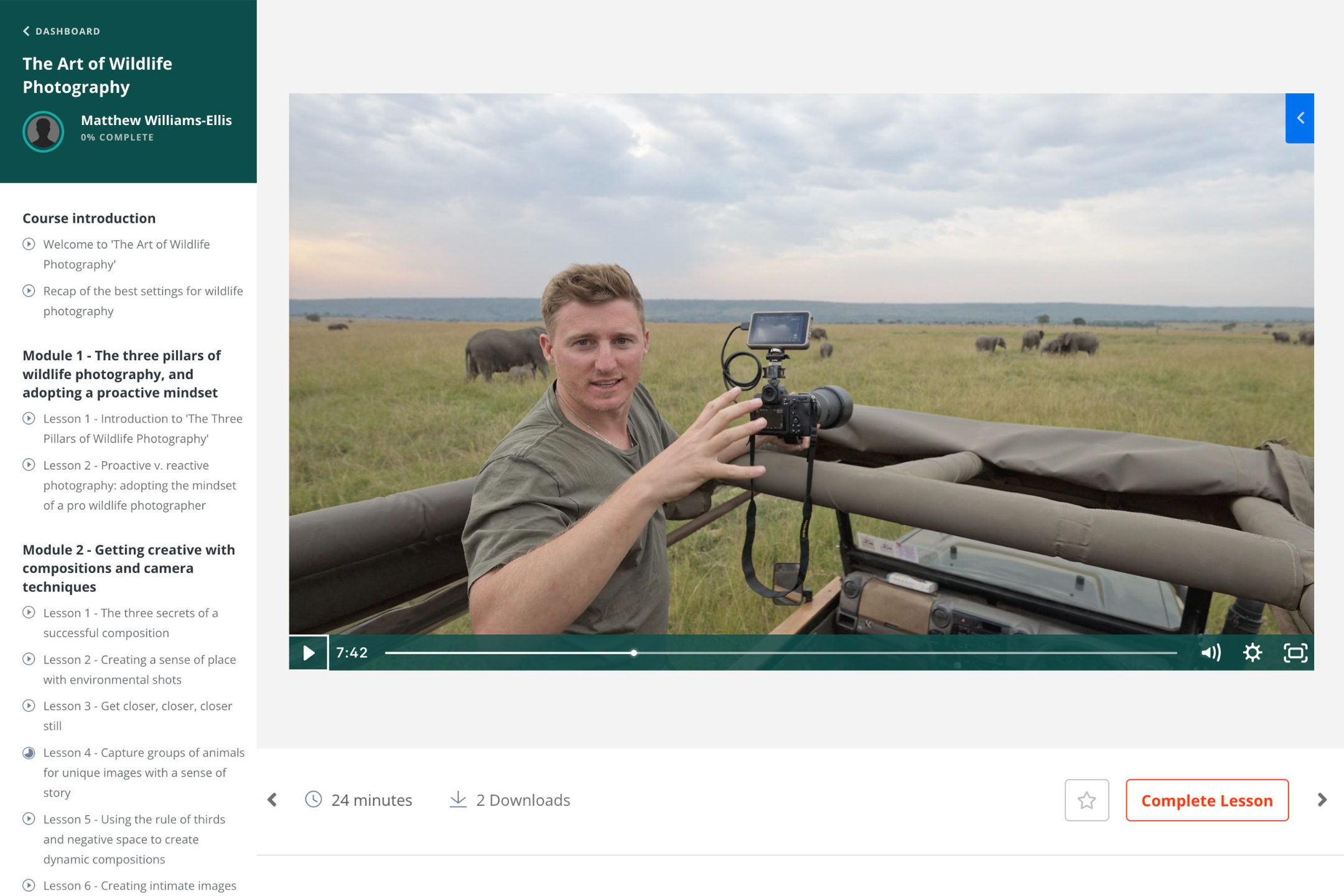1344x896 pixels.
Task: Mute the video volume
Action: 1210,653
